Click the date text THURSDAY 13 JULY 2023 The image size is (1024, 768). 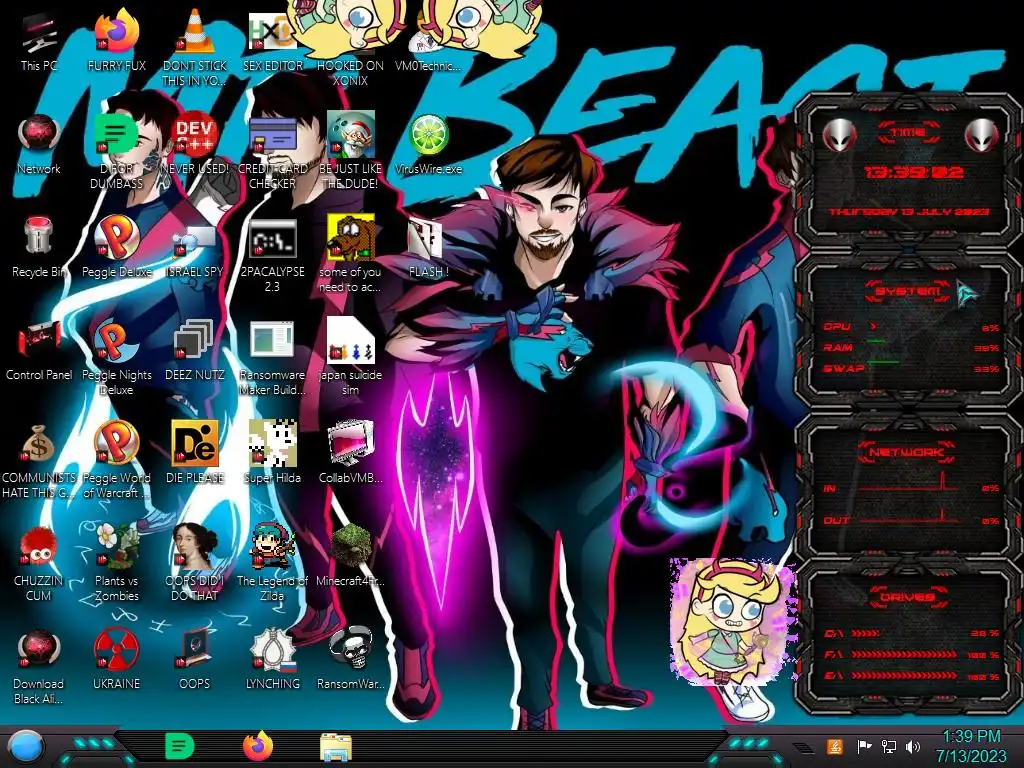pyautogui.click(x=909, y=212)
